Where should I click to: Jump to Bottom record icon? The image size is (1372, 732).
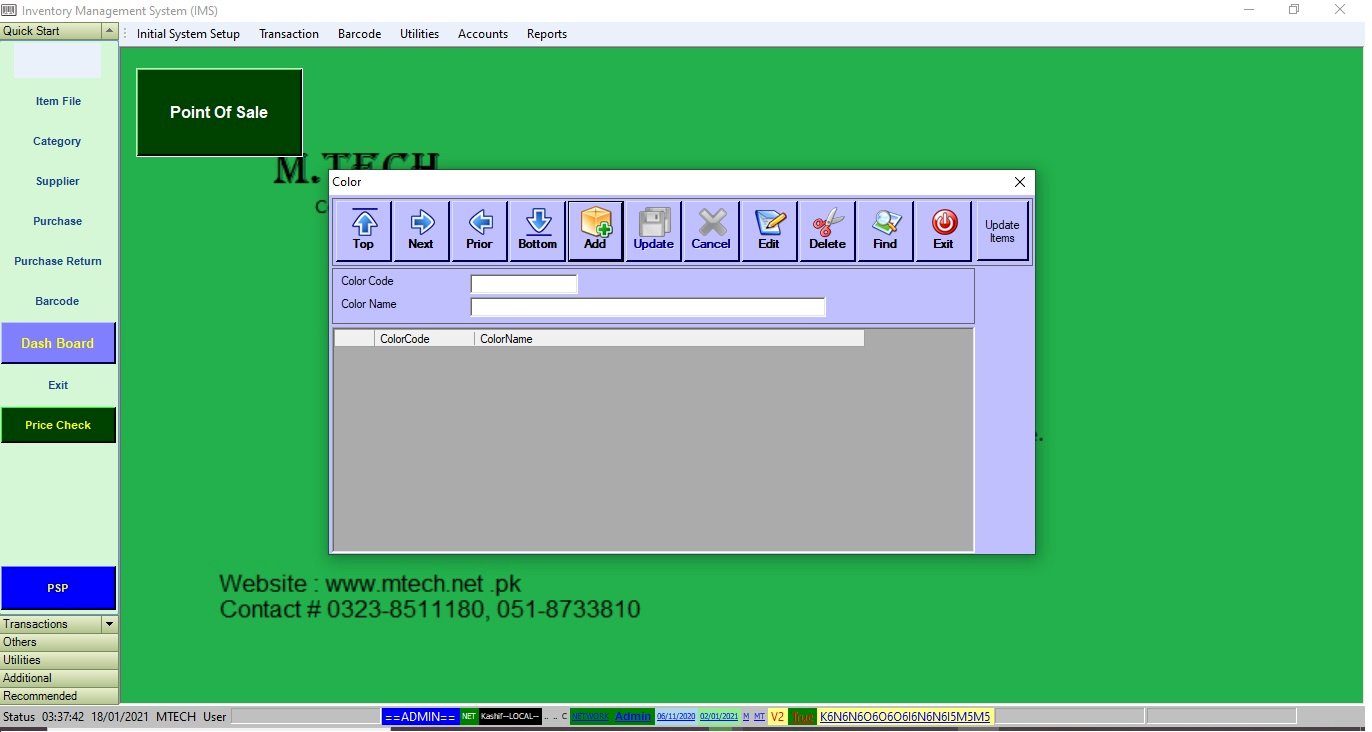(537, 223)
